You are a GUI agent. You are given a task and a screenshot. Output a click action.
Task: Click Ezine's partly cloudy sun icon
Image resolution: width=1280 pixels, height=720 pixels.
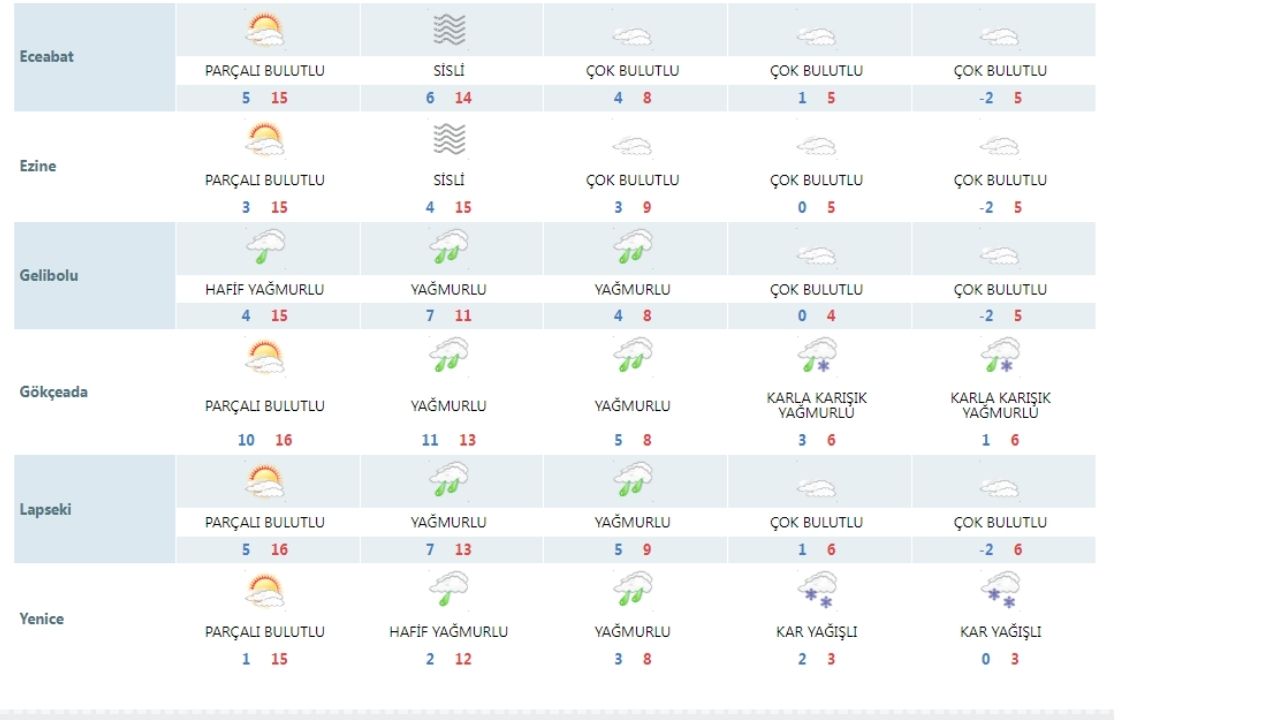coord(265,139)
